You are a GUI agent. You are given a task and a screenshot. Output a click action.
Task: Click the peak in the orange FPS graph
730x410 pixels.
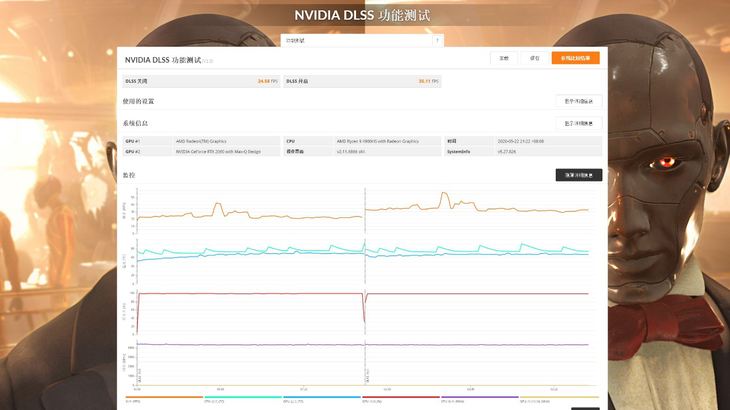click(x=216, y=205)
